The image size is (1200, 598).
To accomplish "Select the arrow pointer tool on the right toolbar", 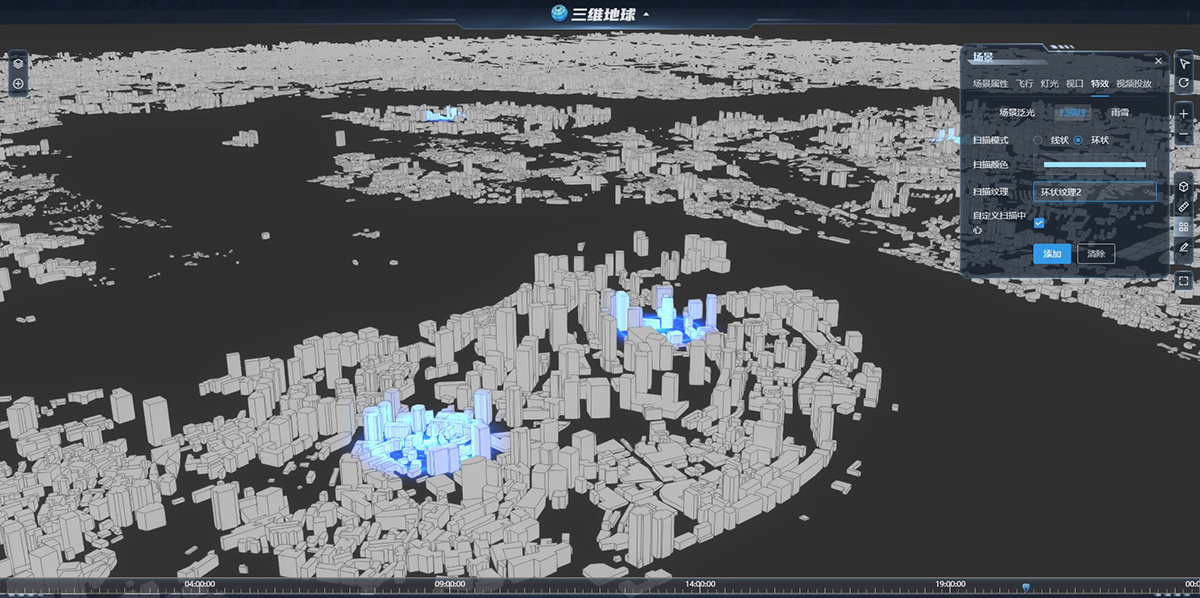I will (x=1183, y=64).
